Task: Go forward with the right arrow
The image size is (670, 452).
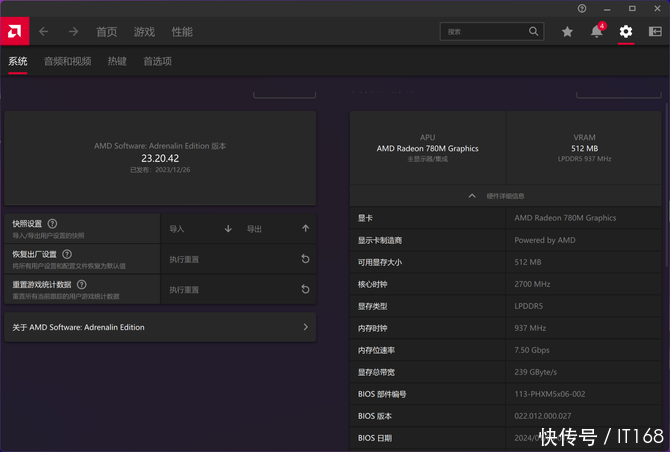Action: pos(73,32)
